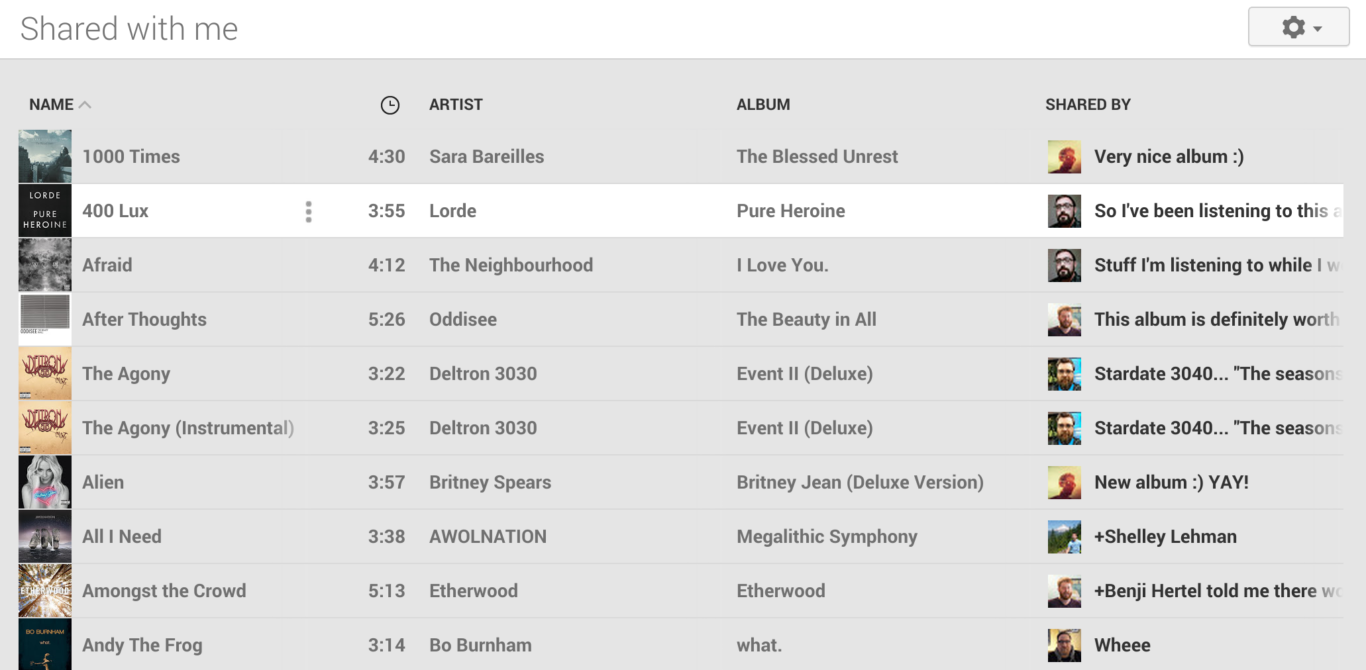Image resolution: width=1366 pixels, height=670 pixels.
Task: Click the sharer avatar for The Agony (Instrumental)
Action: 1064,428
